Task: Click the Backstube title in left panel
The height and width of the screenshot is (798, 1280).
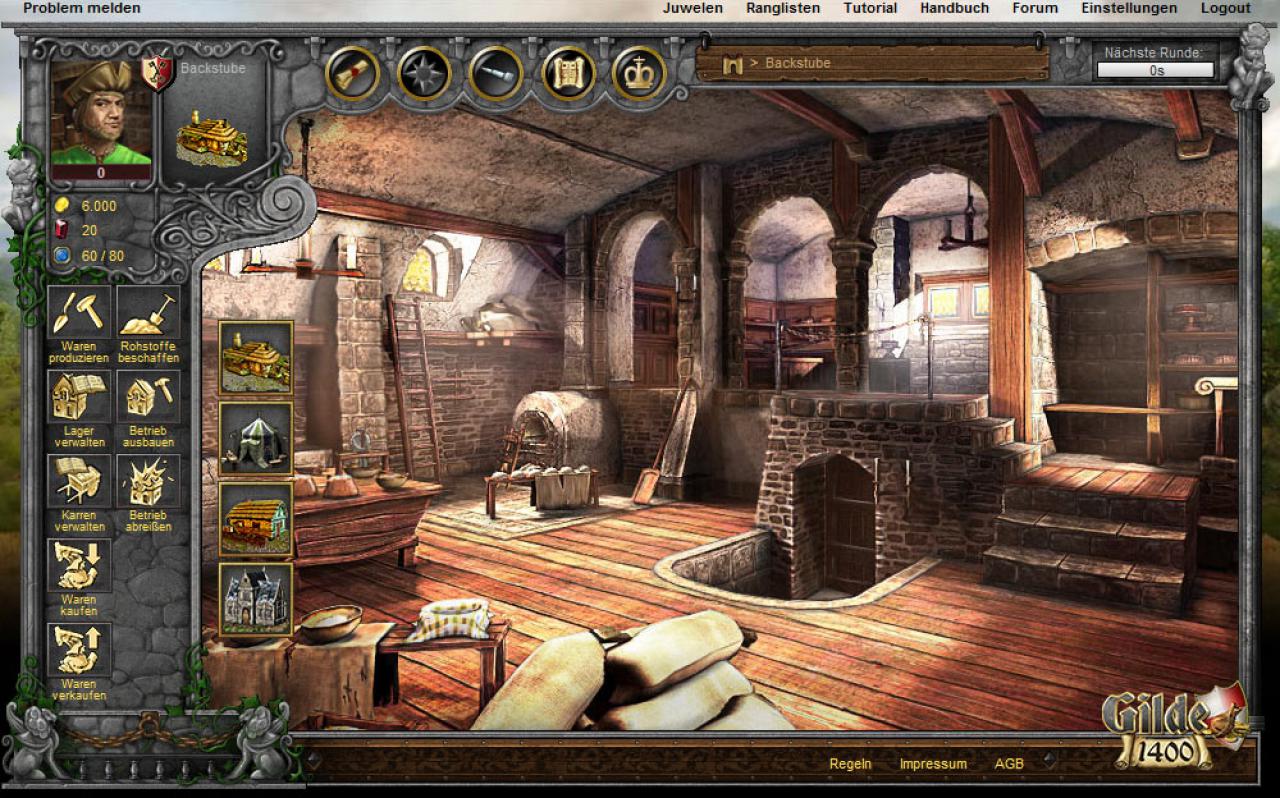Action: point(213,69)
